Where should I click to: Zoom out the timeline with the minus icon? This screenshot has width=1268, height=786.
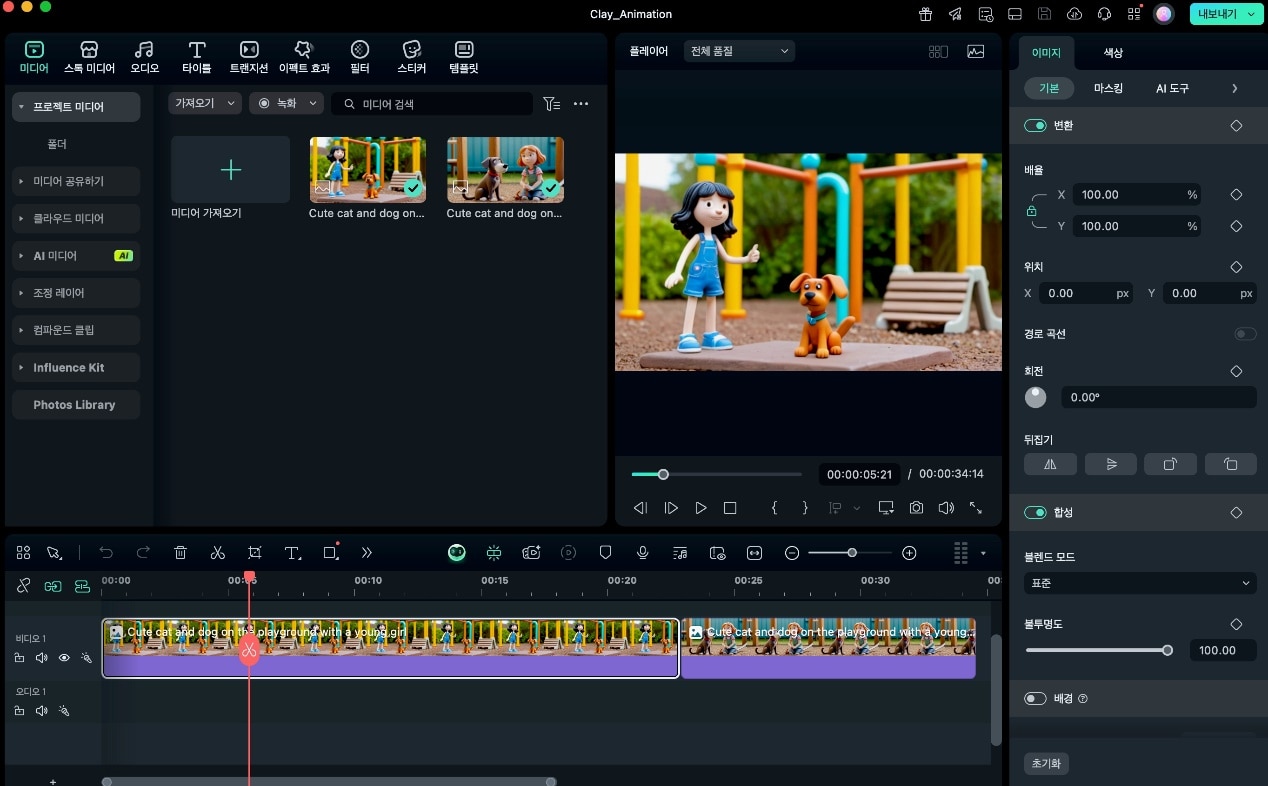click(792, 552)
